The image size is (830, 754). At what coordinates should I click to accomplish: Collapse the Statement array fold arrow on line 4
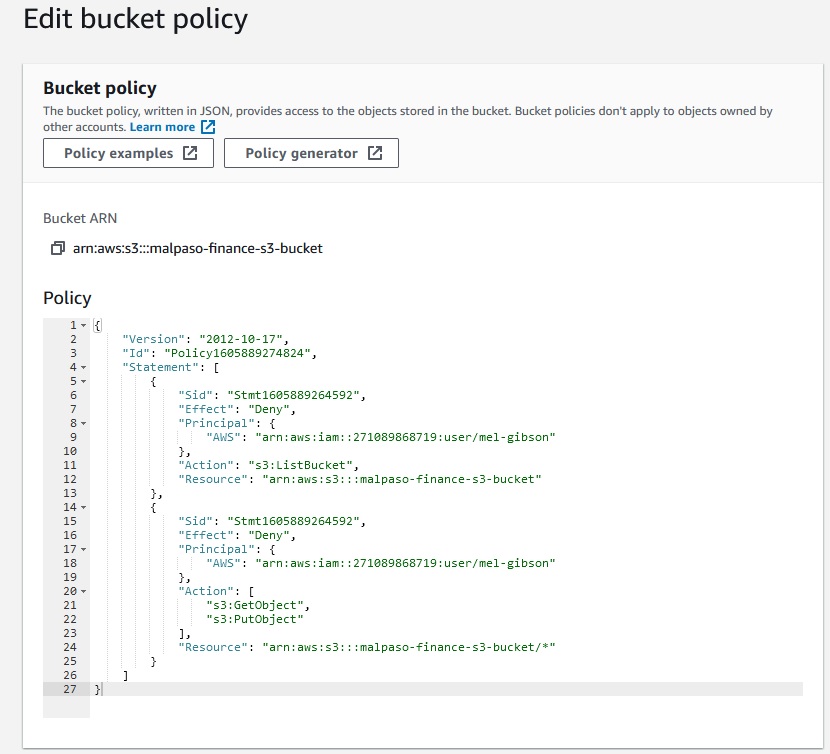pyautogui.click(x=82, y=368)
